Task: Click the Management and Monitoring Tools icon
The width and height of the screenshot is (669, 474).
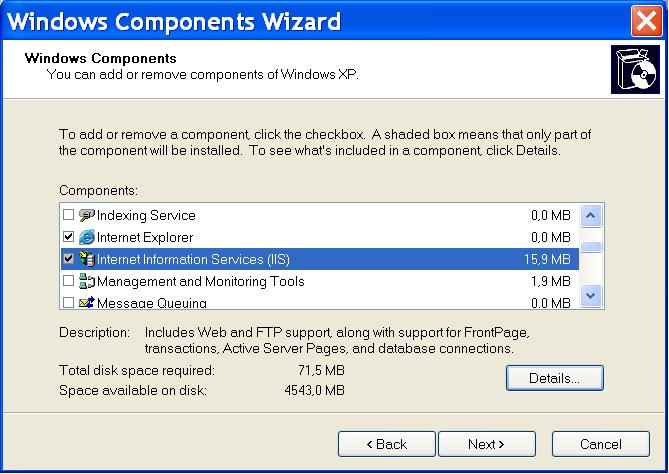Action: pyautogui.click(x=87, y=281)
